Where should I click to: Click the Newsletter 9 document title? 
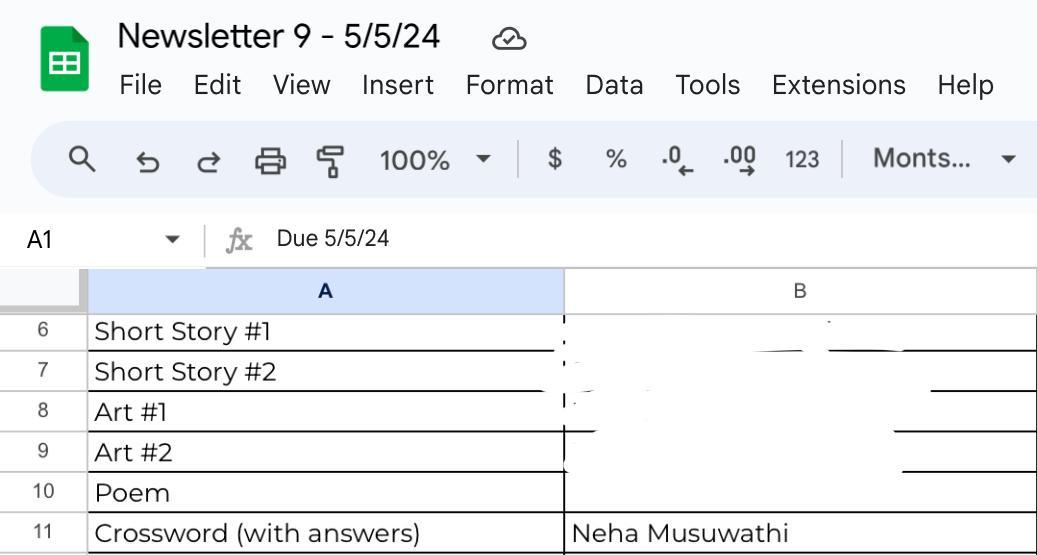[x=279, y=37]
